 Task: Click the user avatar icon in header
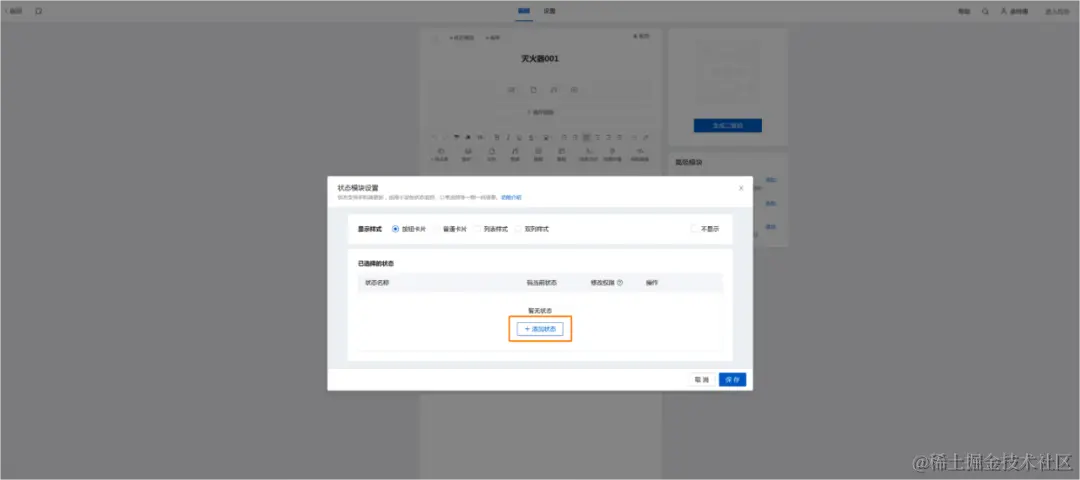tap(1004, 12)
